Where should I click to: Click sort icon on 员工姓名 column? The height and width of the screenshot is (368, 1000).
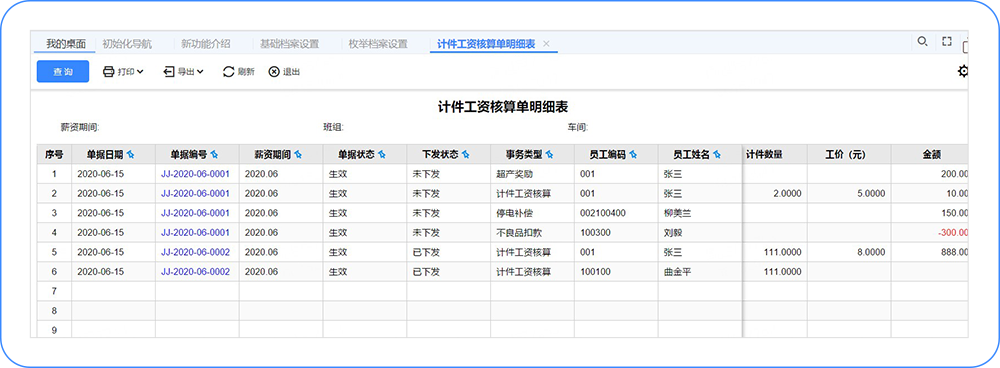(717, 154)
